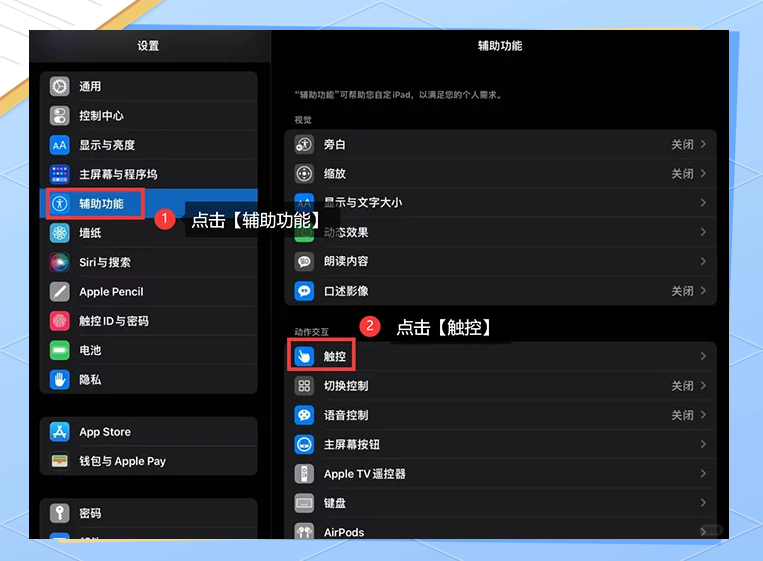Viewport: 763px width, 561px height.
Task: Tap the 语音控制 icon
Action: (304, 415)
